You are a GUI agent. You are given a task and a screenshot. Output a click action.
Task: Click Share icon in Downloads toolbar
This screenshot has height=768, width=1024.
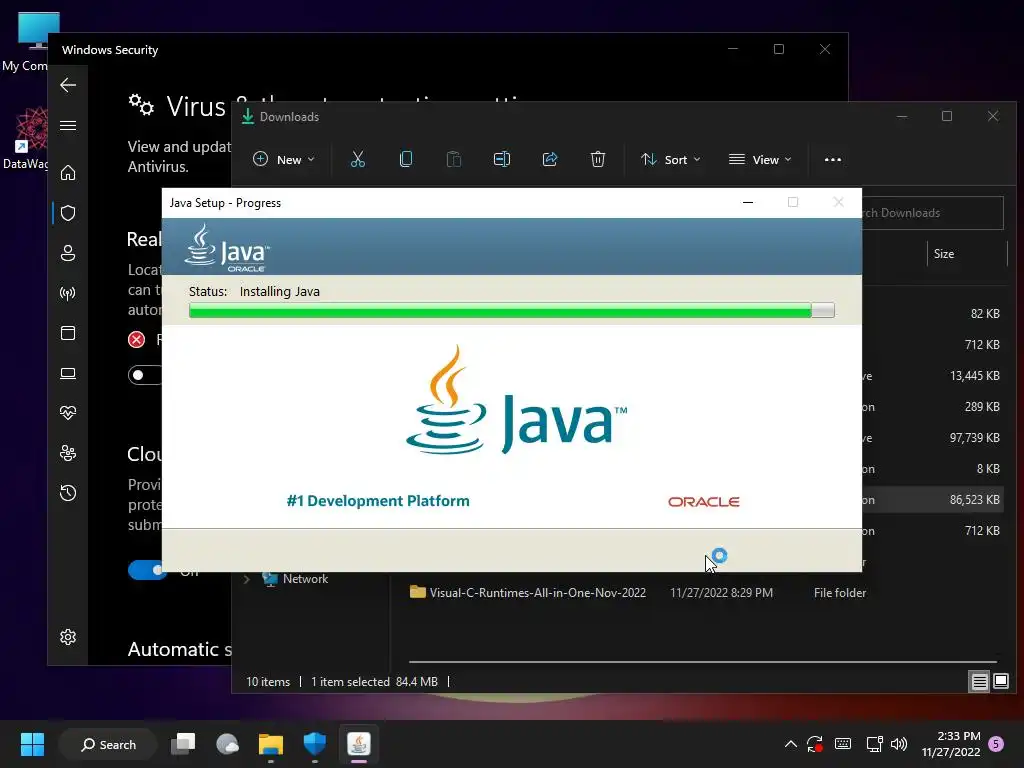pyautogui.click(x=550, y=159)
